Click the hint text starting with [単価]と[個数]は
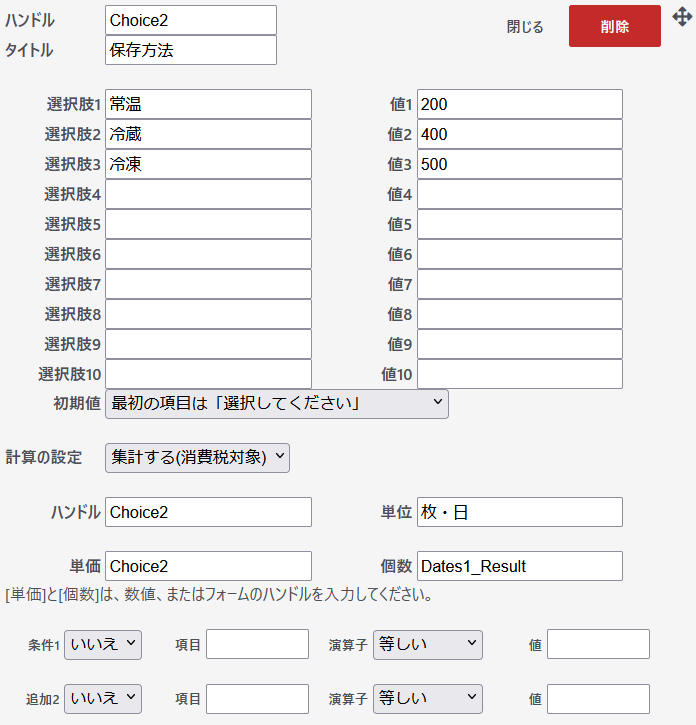The width and height of the screenshot is (696, 725). click(219, 595)
